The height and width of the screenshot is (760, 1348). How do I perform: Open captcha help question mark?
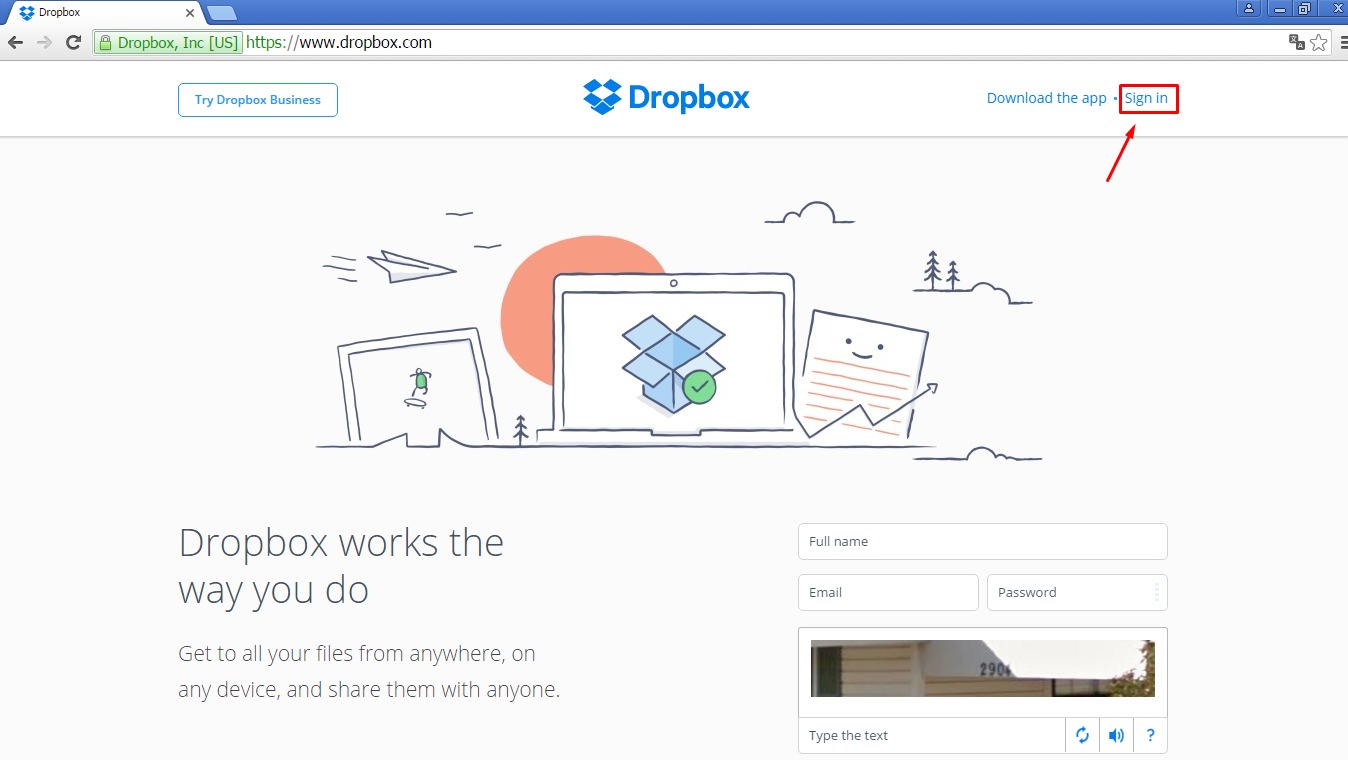(x=1150, y=736)
